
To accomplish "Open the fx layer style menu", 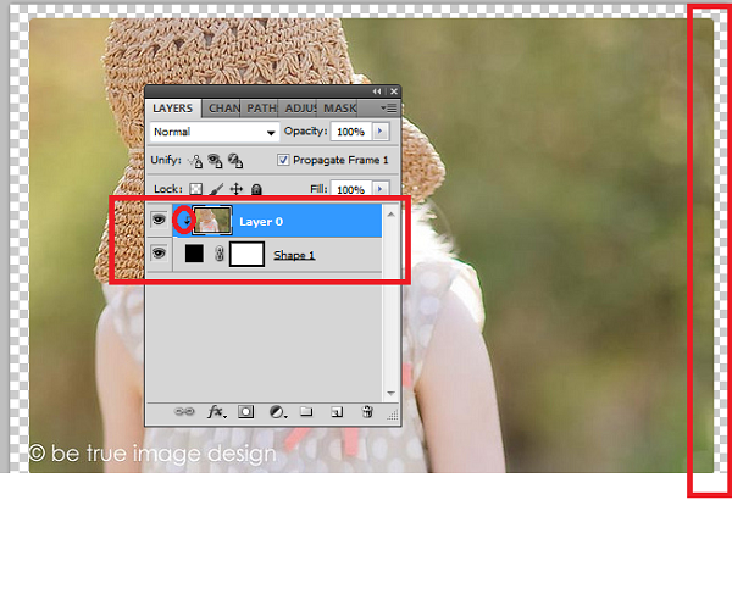I will pos(215,411).
